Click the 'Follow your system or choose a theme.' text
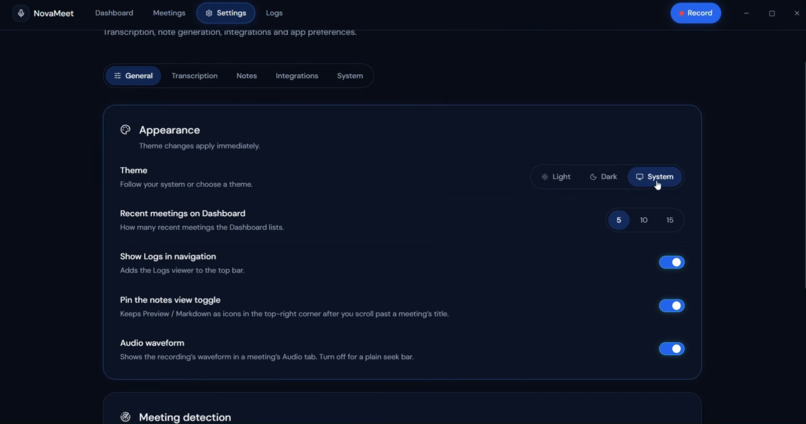This screenshot has width=806, height=424. click(186, 184)
